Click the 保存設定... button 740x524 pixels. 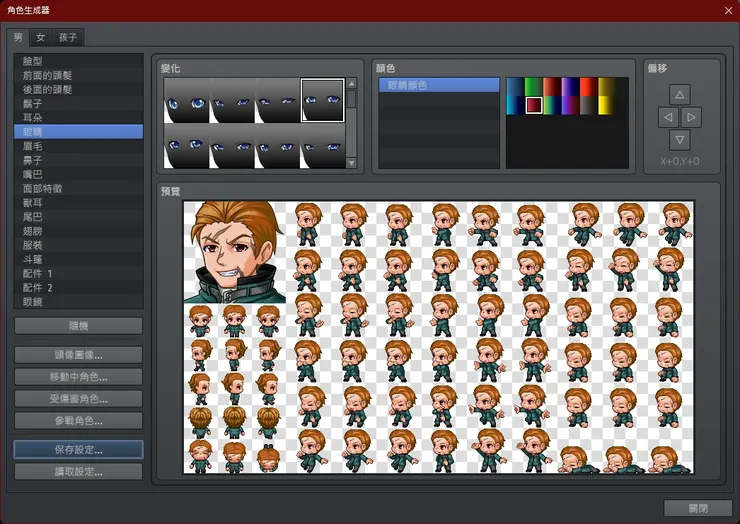coord(78,450)
